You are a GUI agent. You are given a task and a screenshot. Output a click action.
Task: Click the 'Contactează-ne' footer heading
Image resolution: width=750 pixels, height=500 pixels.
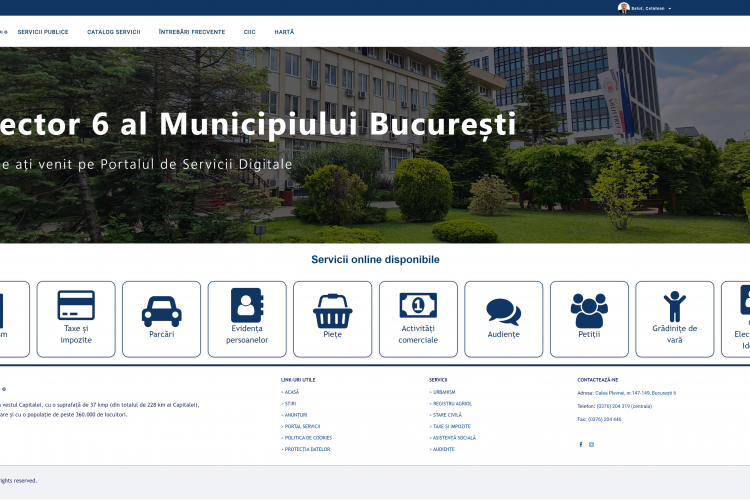coord(597,380)
